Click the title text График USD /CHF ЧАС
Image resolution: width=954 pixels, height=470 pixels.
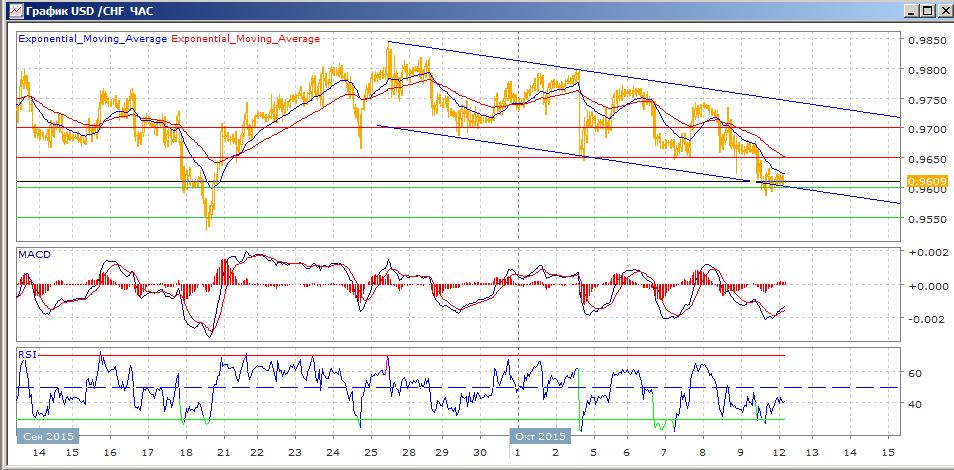[x=90, y=11]
